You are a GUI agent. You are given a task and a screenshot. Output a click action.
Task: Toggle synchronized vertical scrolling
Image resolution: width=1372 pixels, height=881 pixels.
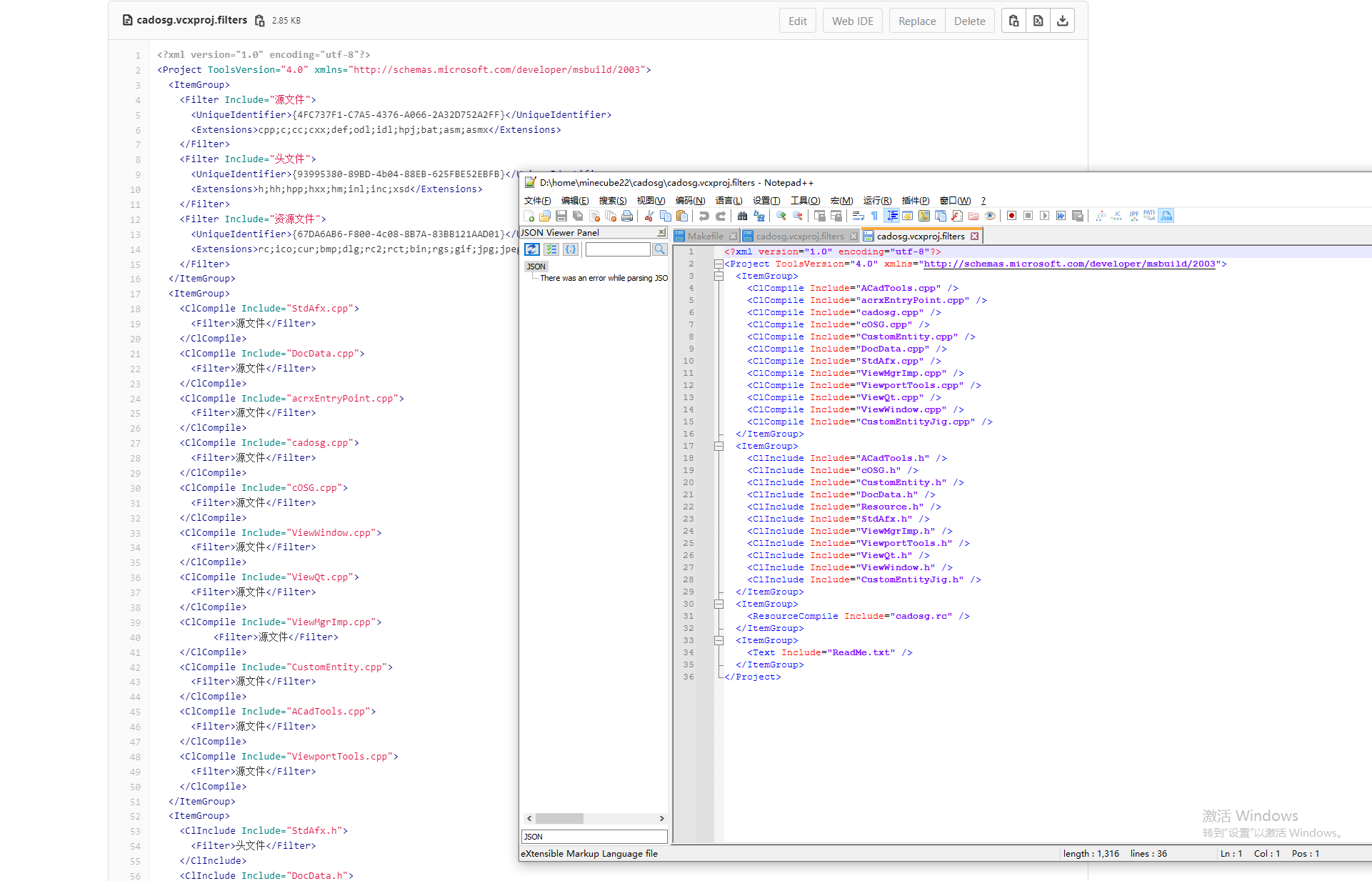819,216
